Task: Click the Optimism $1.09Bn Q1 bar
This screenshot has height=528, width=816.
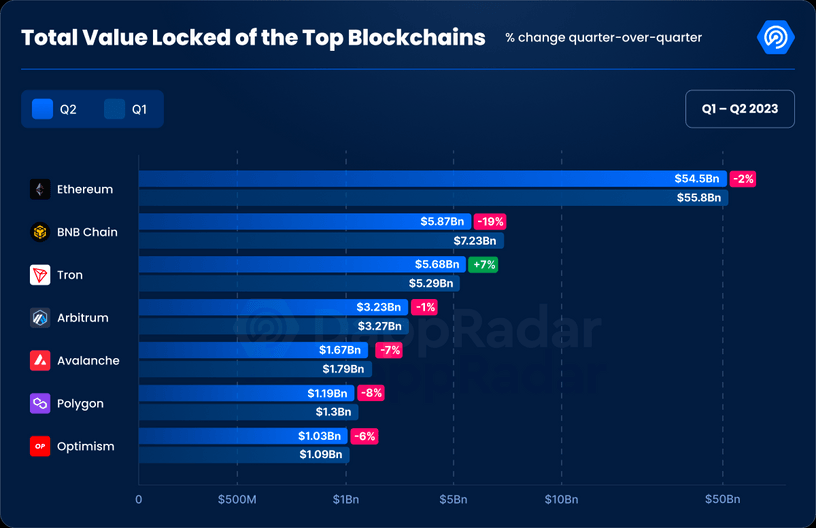Action: (244, 455)
